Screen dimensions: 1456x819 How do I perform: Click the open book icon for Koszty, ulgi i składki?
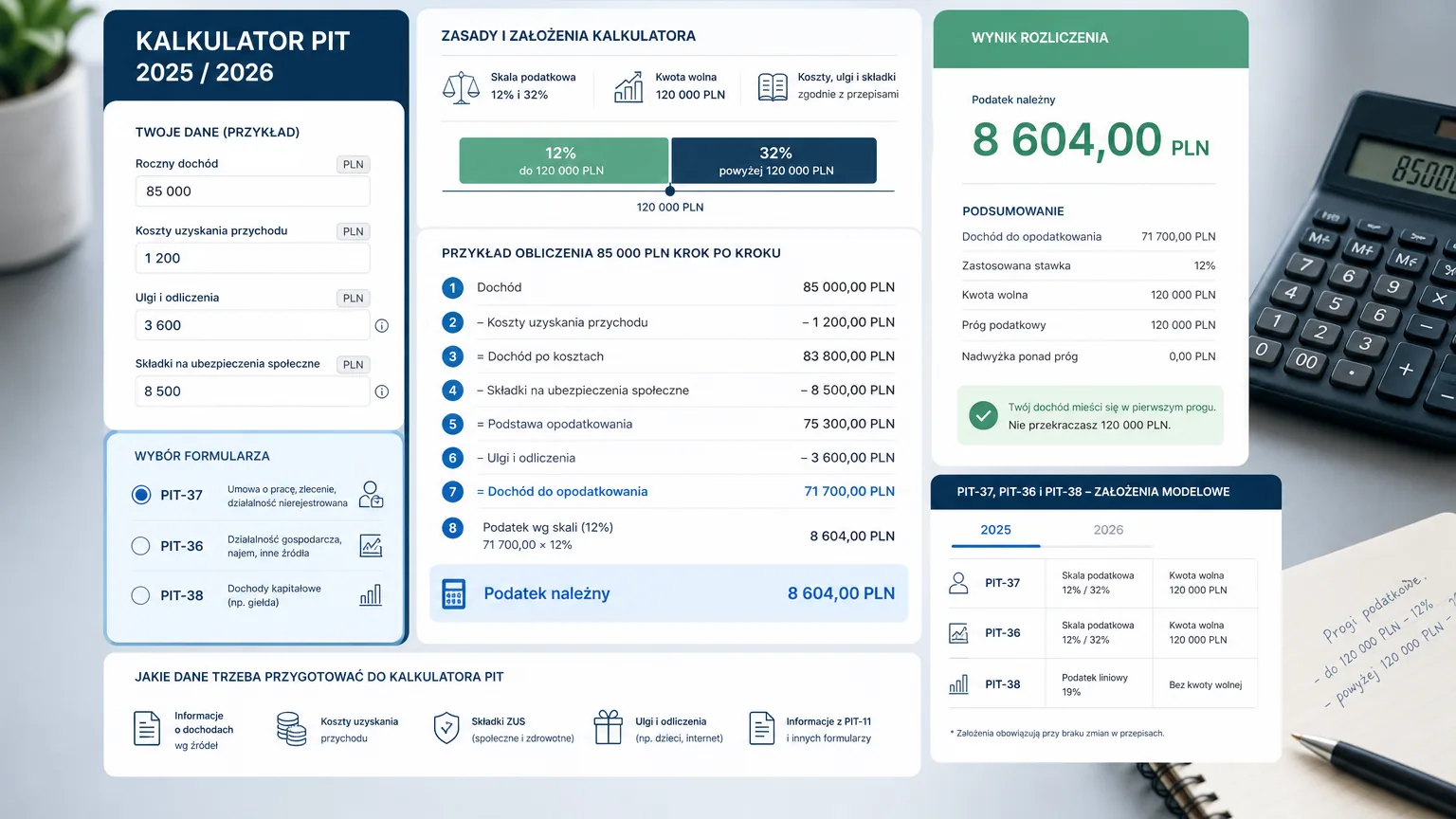pos(773,87)
